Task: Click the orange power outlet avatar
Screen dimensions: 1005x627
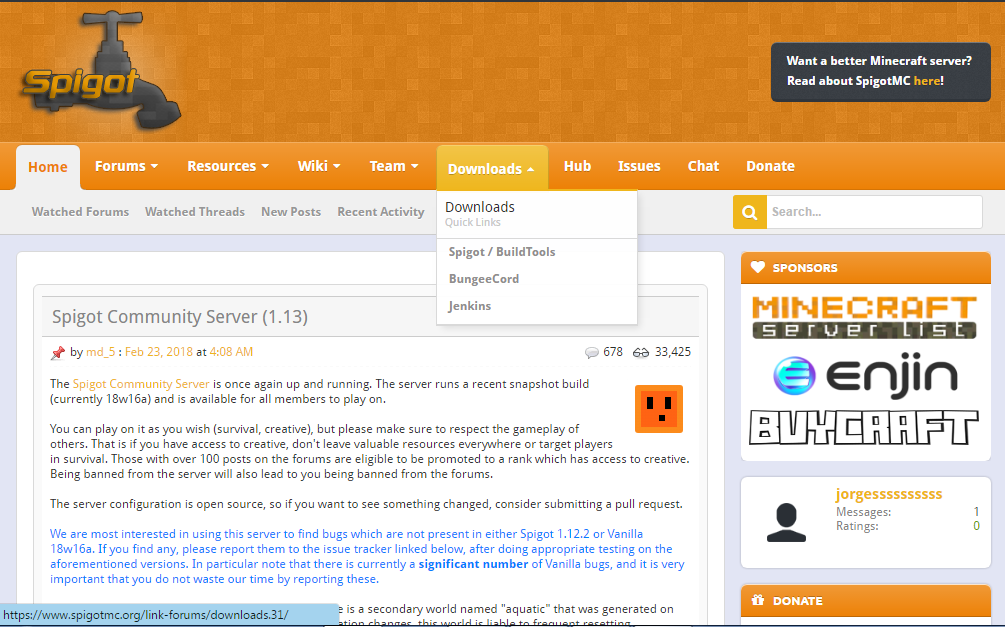Action: (x=659, y=409)
